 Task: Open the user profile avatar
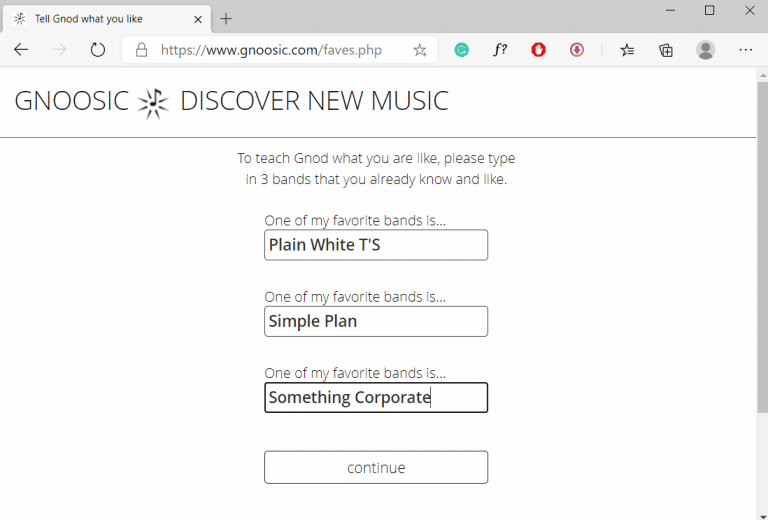(x=705, y=50)
